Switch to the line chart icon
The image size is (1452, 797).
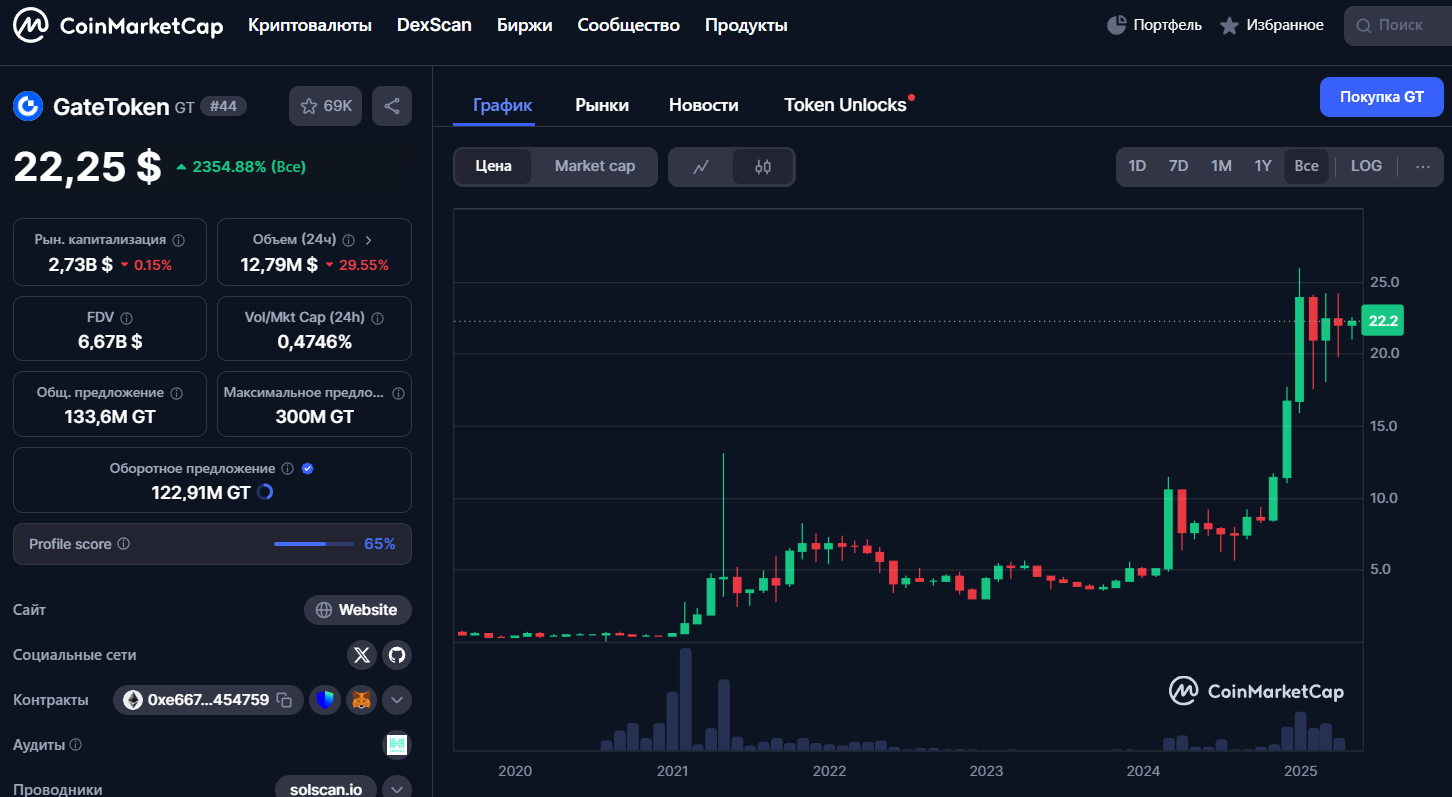tap(701, 167)
